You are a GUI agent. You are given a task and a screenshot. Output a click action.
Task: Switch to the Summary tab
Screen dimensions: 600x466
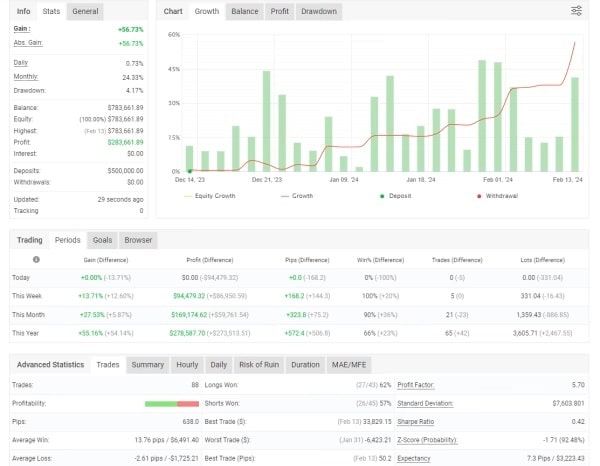[148, 365]
